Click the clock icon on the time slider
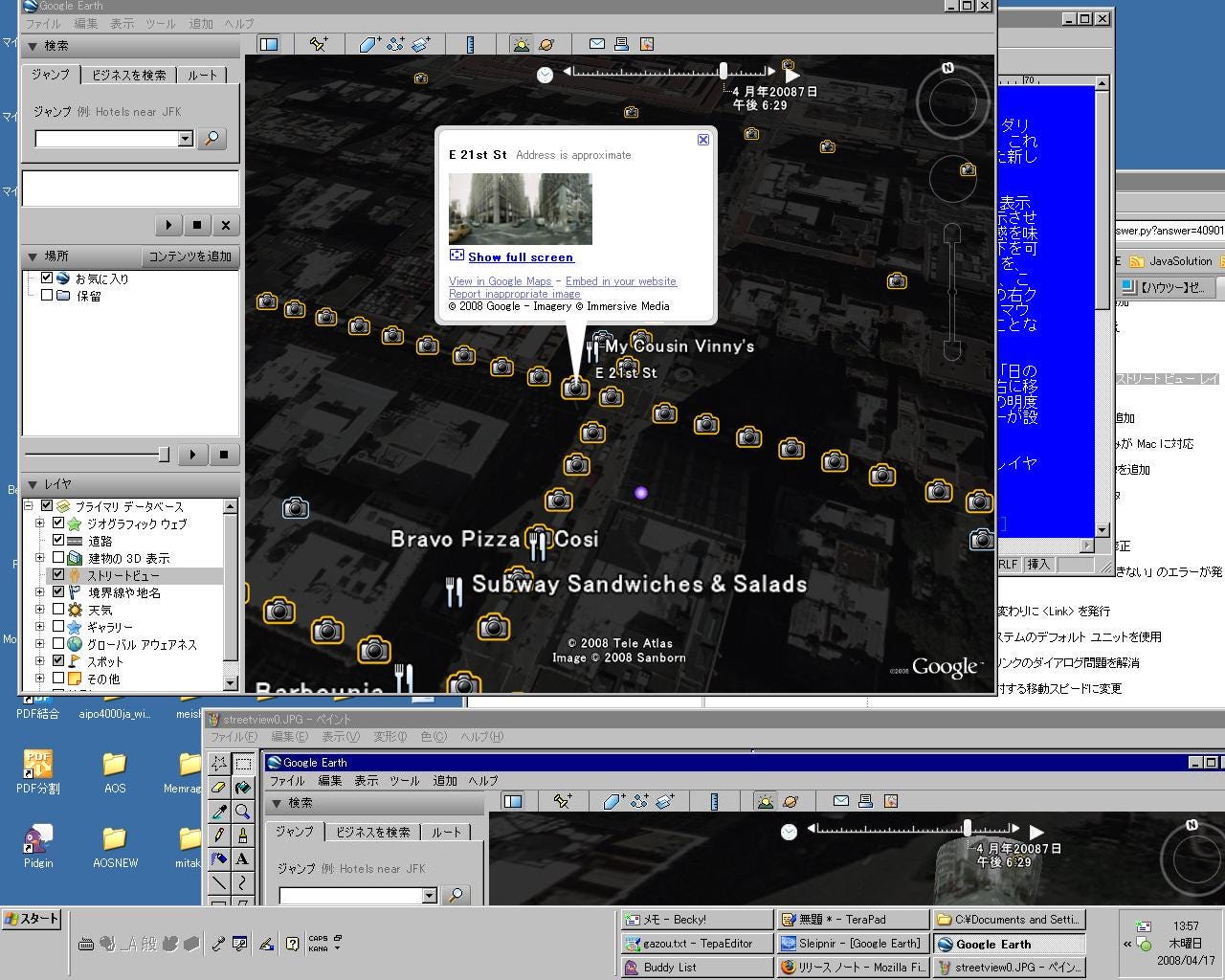Image resolution: width=1225 pixels, height=980 pixels. coord(545,75)
